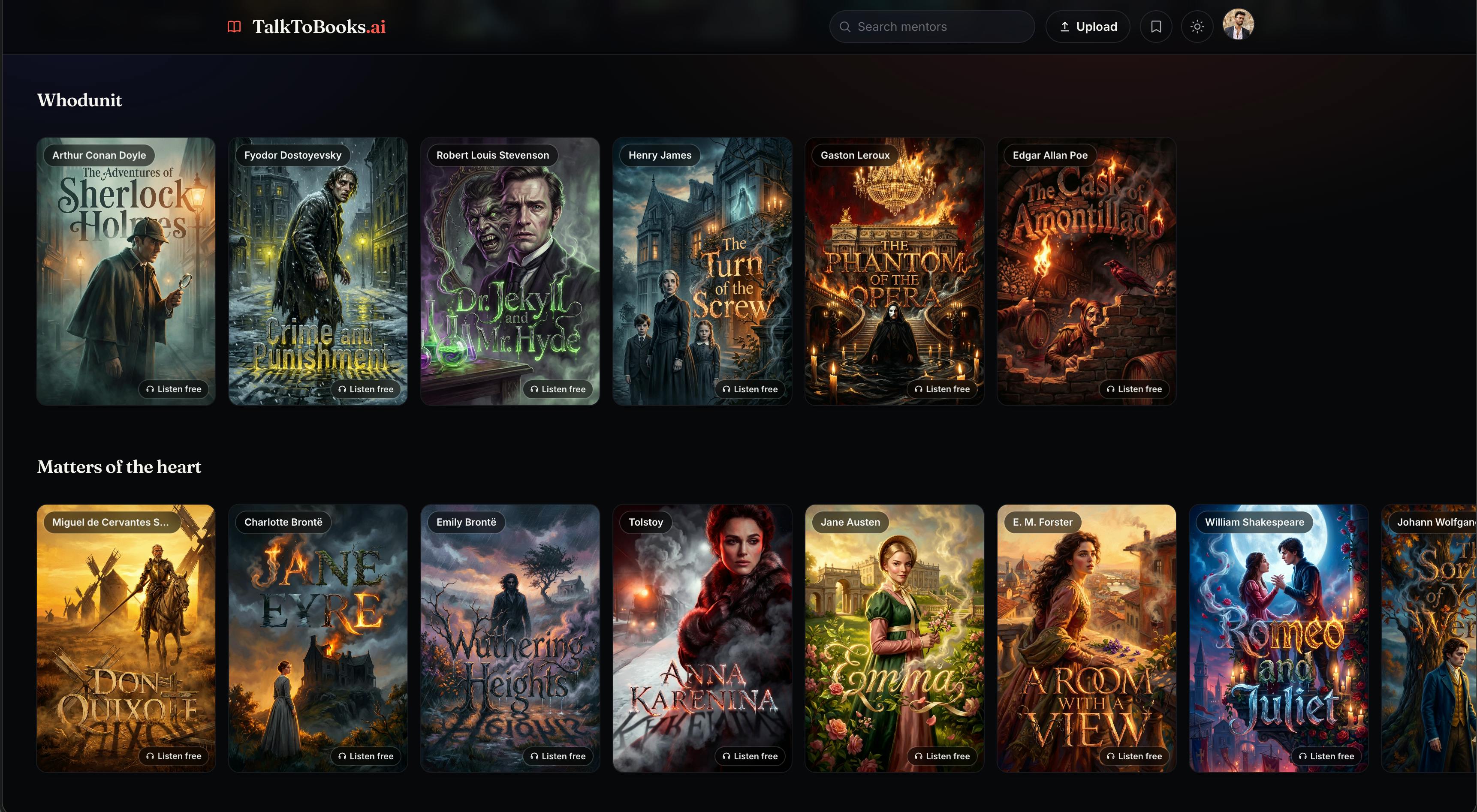
Task: Toggle light/dark theme with sun icon
Action: tap(1197, 26)
